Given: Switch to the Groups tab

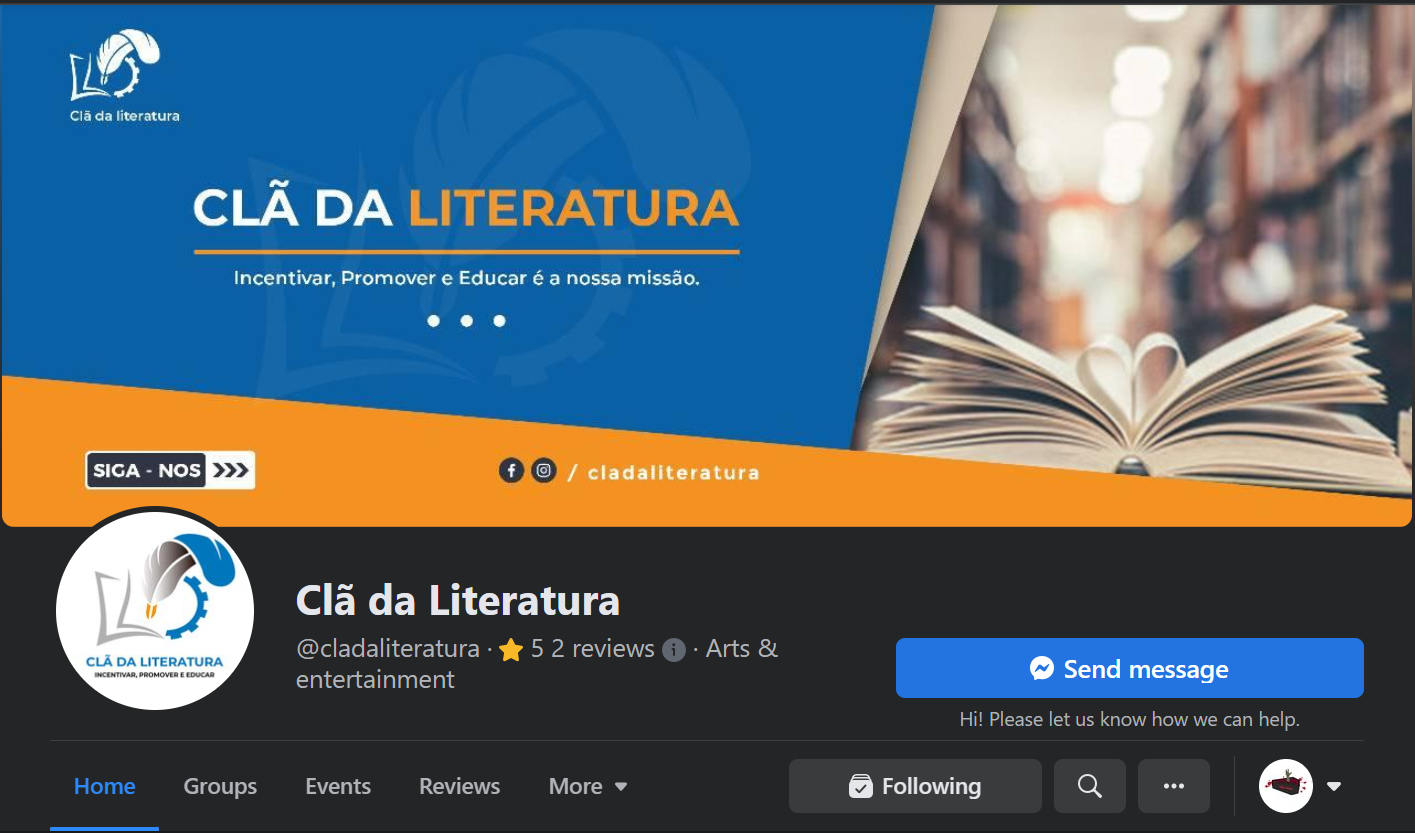Looking at the screenshot, I should point(220,786).
